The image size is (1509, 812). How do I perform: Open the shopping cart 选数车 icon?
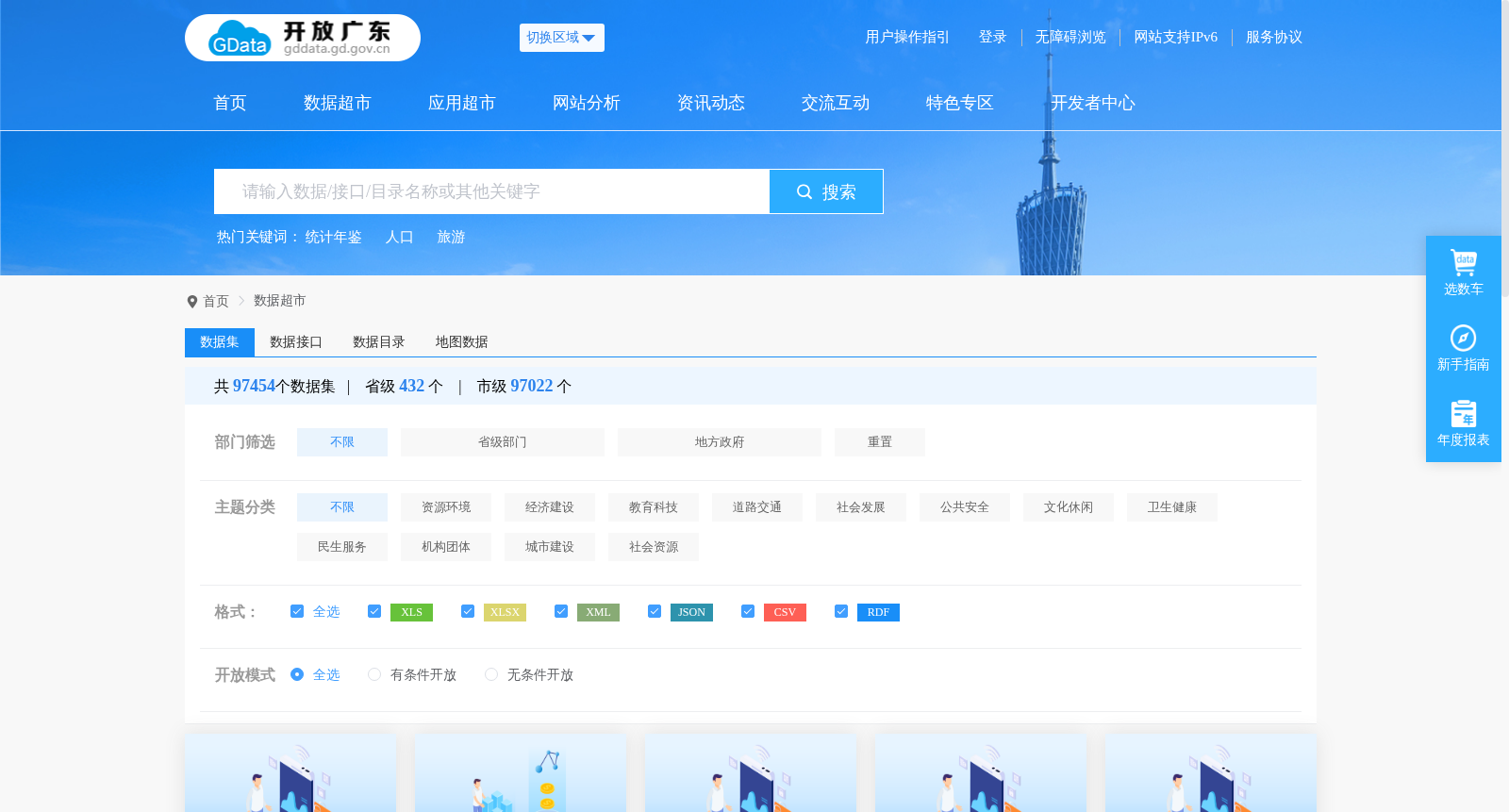(1463, 261)
